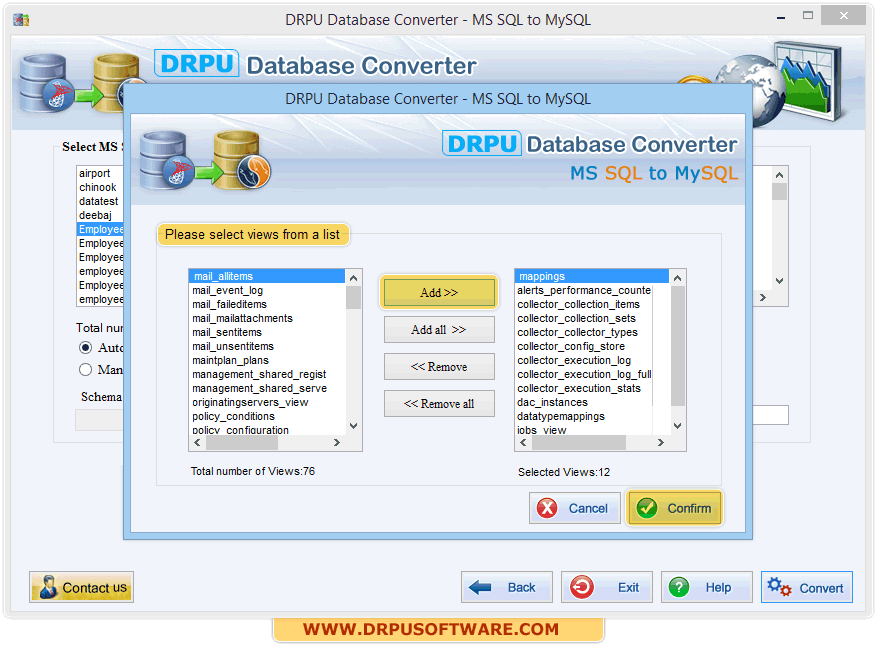Viewport: 877px width, 645px height.
Task: Click the app icon in the title bar
Action: tap(21, 20)
